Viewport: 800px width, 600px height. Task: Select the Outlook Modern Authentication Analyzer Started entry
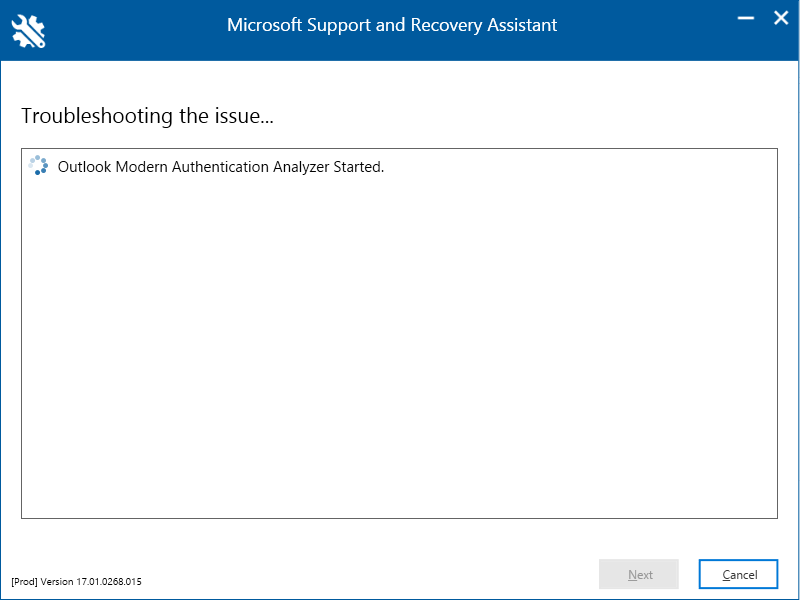221,167
